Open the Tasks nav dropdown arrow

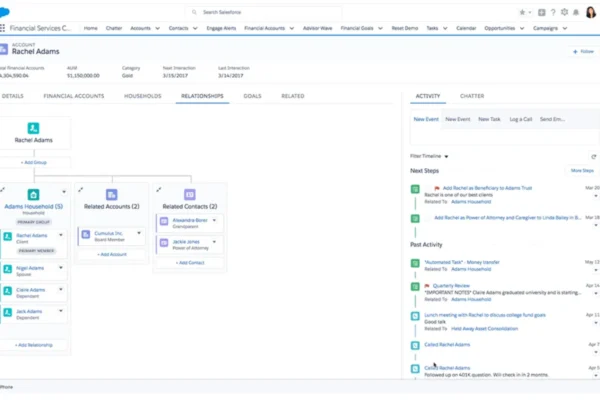(445, 28)
